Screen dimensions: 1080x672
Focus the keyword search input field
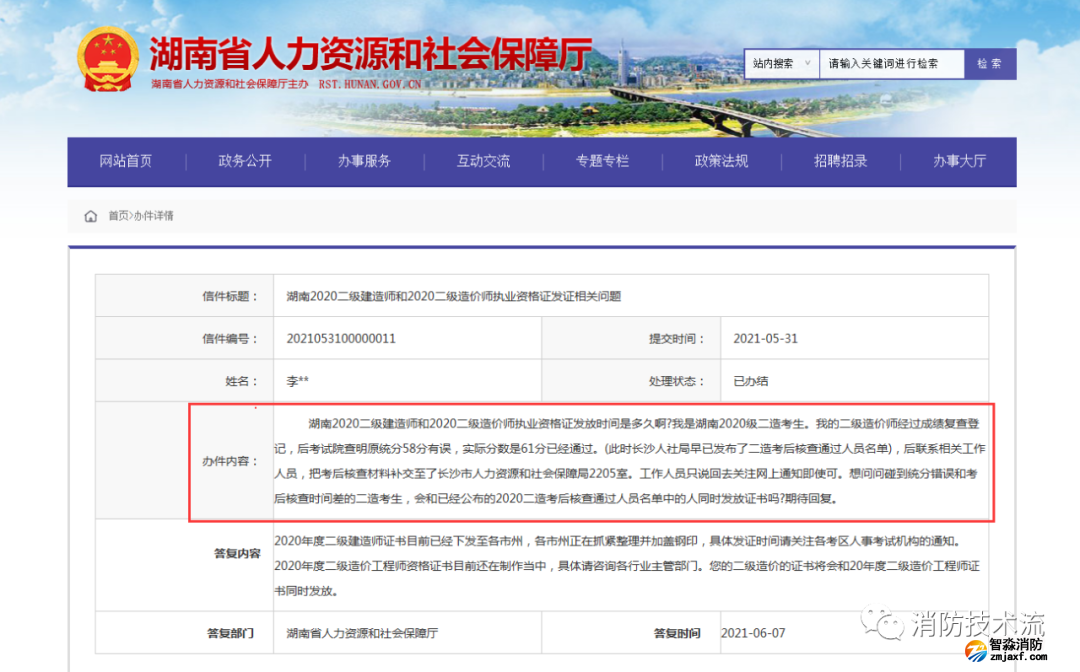[891, 63]
